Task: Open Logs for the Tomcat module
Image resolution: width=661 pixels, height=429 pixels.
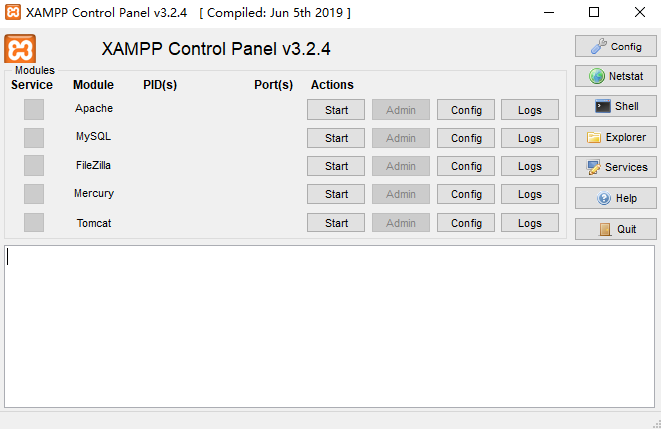Action: (x=530, y=223)
